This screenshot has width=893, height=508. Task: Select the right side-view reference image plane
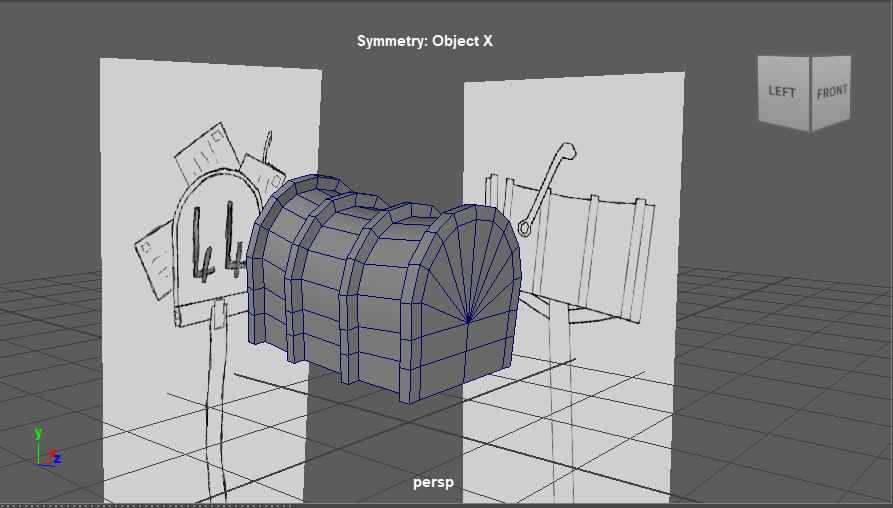click(620, 400)
